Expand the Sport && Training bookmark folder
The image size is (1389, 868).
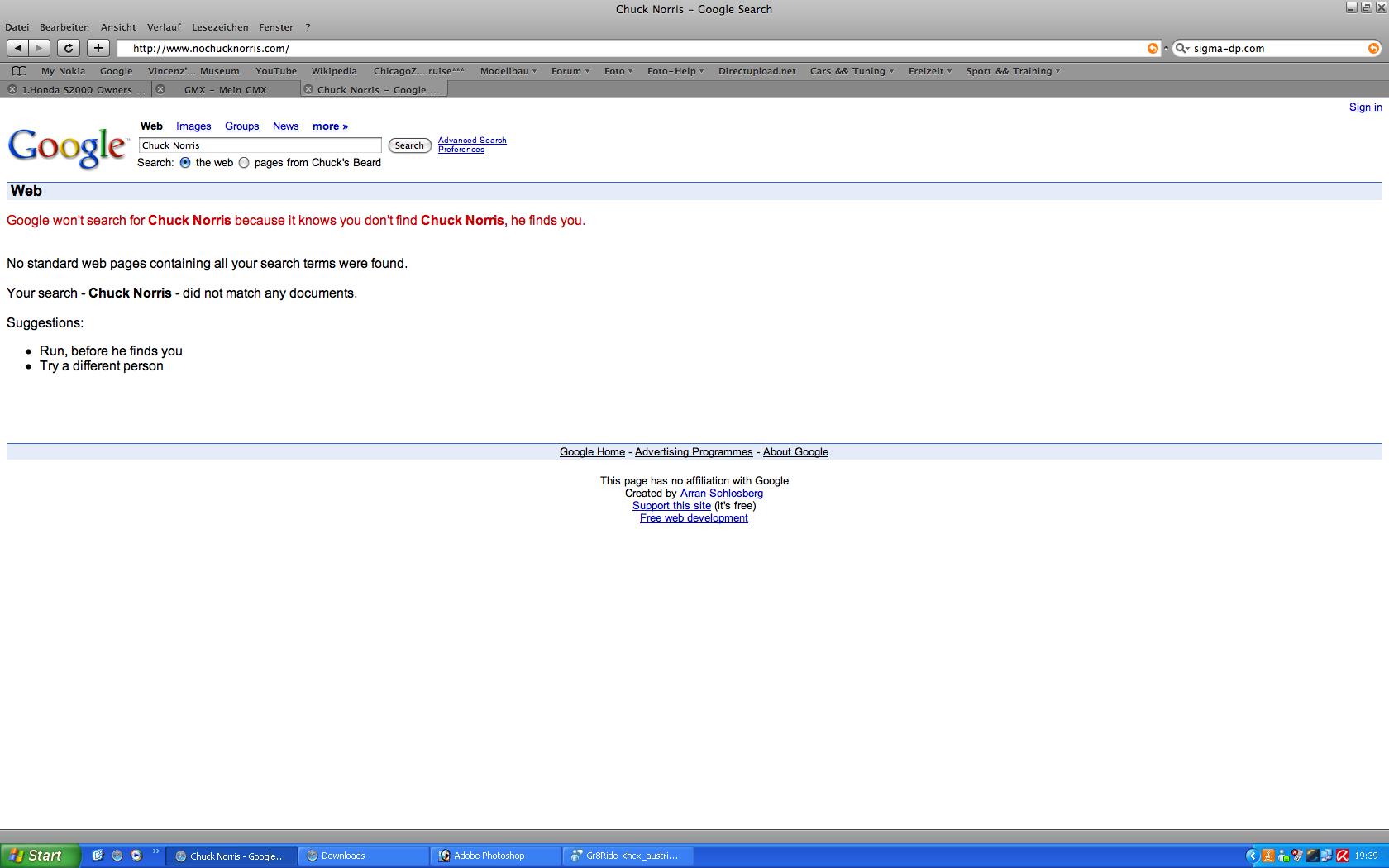(1013, 71)
